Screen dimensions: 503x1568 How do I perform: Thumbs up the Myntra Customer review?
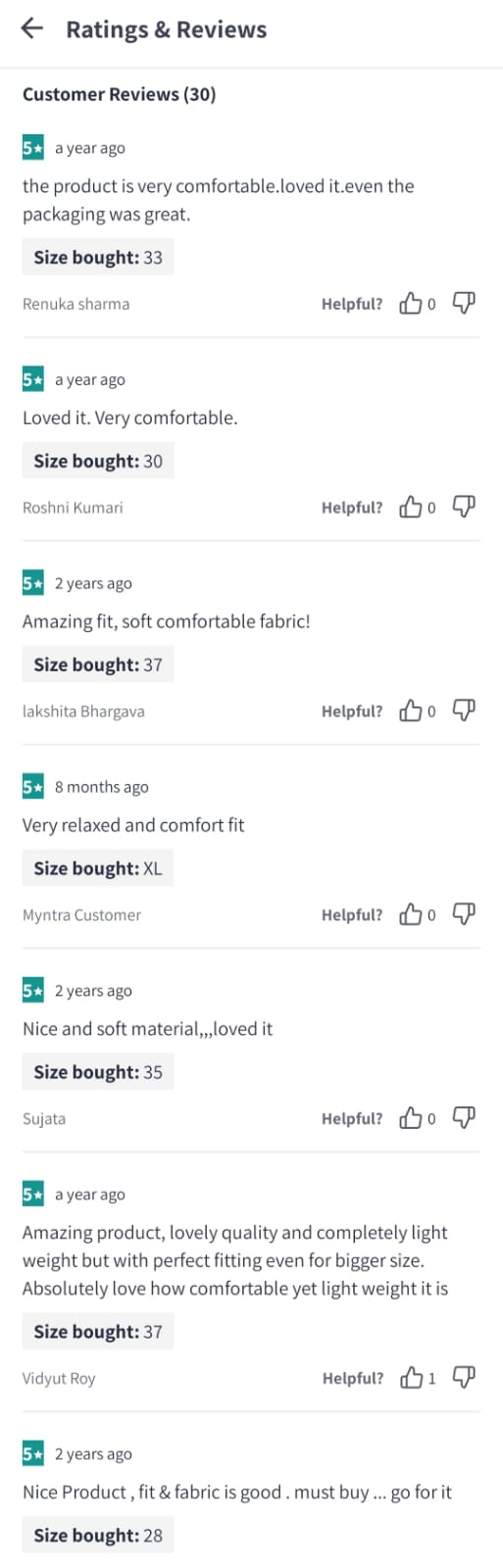tap(411, 915)
